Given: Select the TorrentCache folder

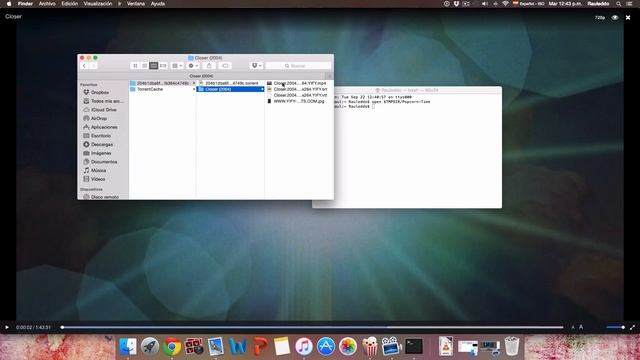Looking at the screenshot, I should point(162,89).
